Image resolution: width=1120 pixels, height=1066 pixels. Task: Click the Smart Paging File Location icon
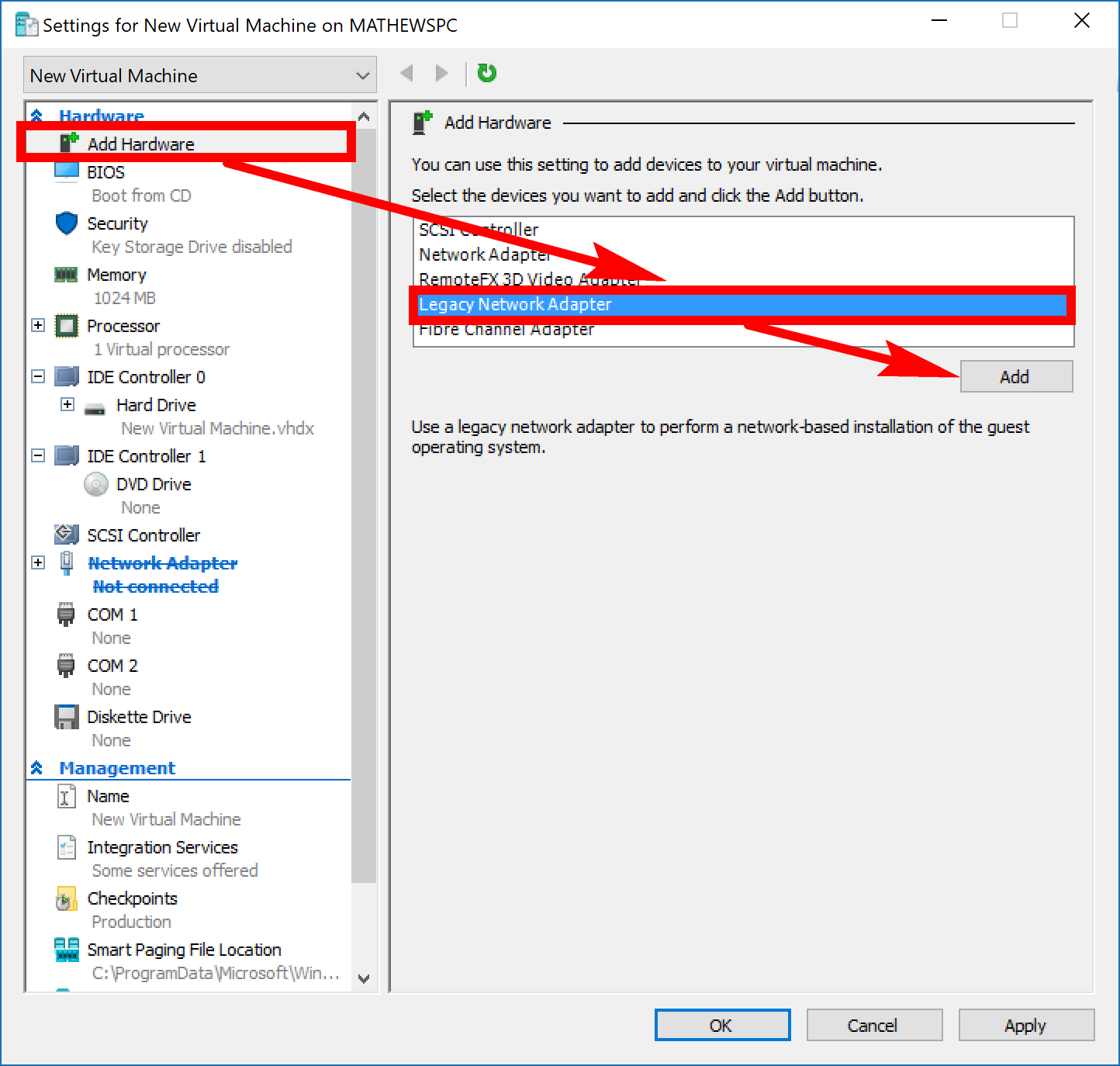click(67, 949)
